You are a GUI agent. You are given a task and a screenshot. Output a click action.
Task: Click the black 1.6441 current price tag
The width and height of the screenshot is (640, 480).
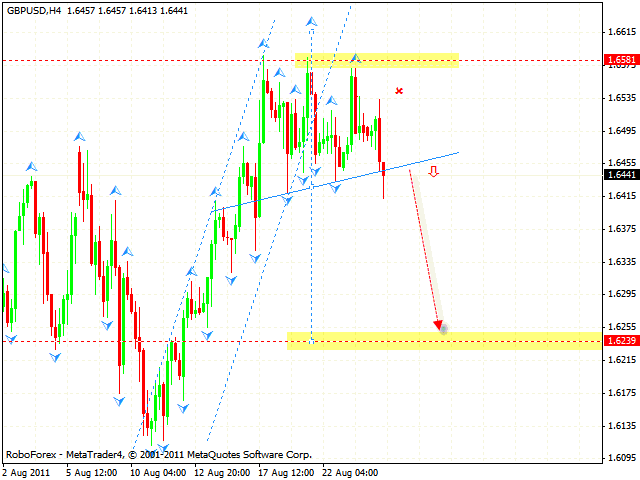coord(622,175)
